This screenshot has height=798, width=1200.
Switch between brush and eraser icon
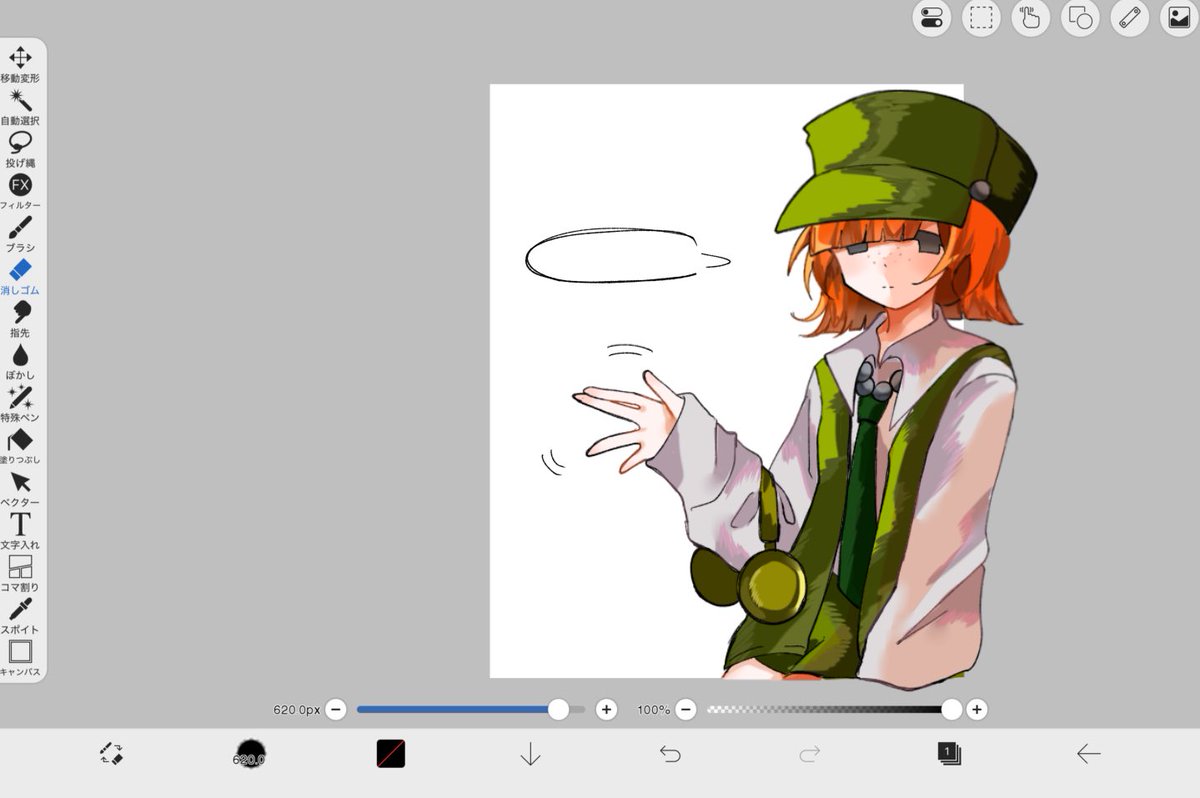(111, 754)
